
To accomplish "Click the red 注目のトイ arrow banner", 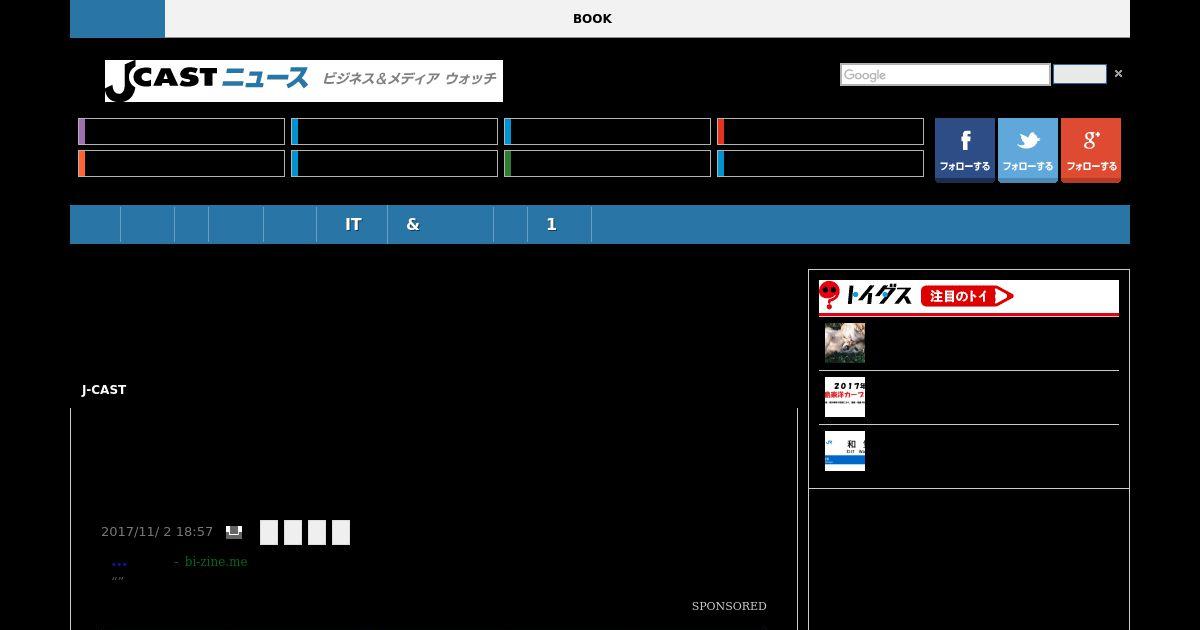I will [x=967, y=296].
